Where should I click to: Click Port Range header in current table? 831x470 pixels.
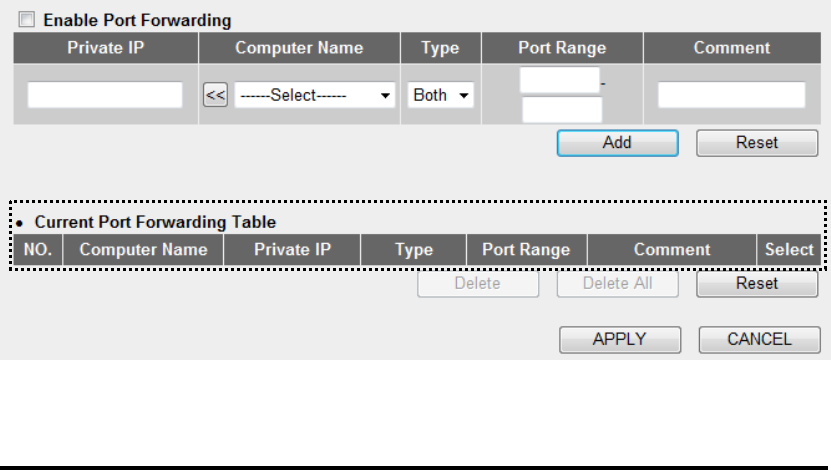pyautogui.click(x=526, y=250)
